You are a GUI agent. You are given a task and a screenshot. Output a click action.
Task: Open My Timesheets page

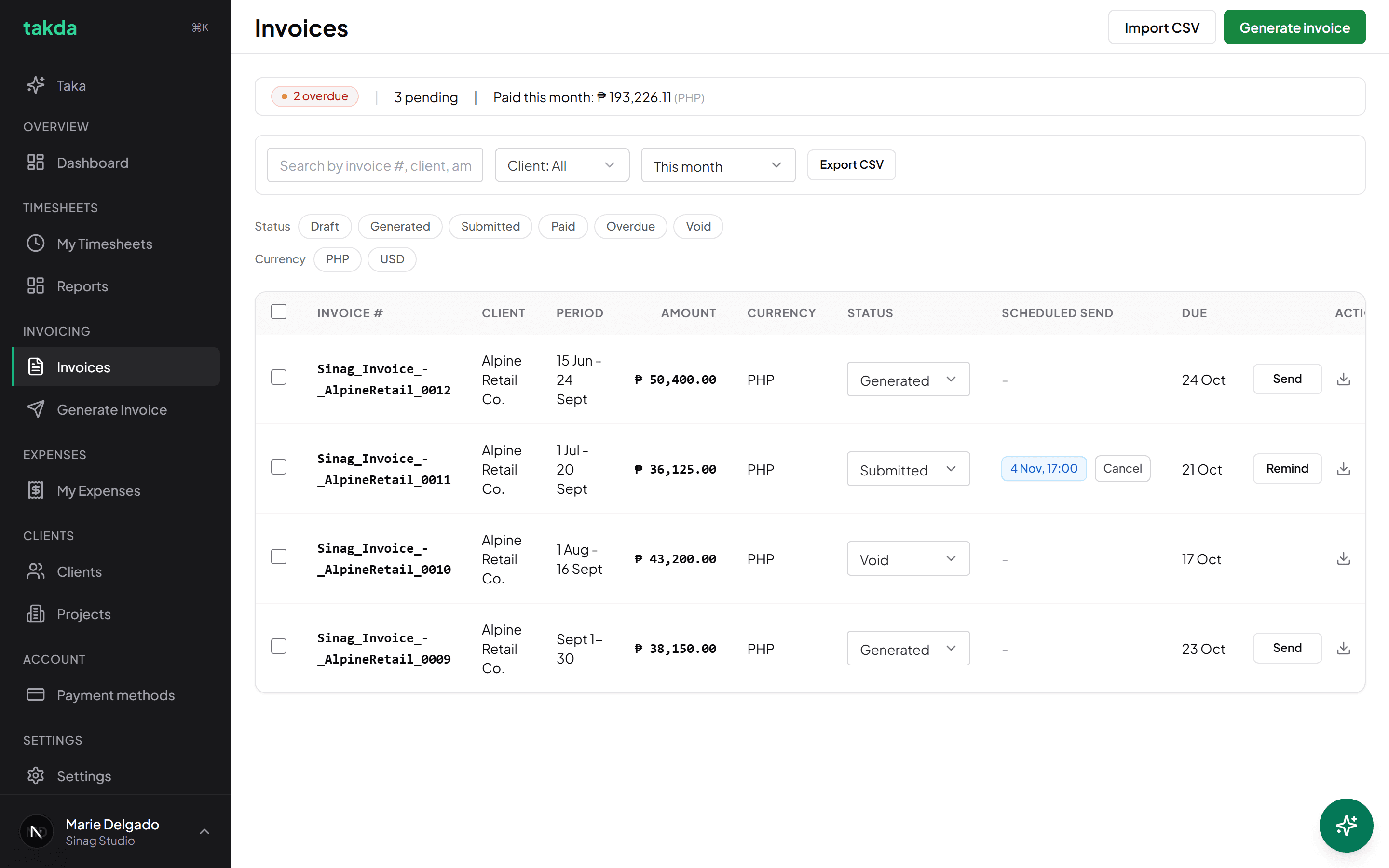115,244
